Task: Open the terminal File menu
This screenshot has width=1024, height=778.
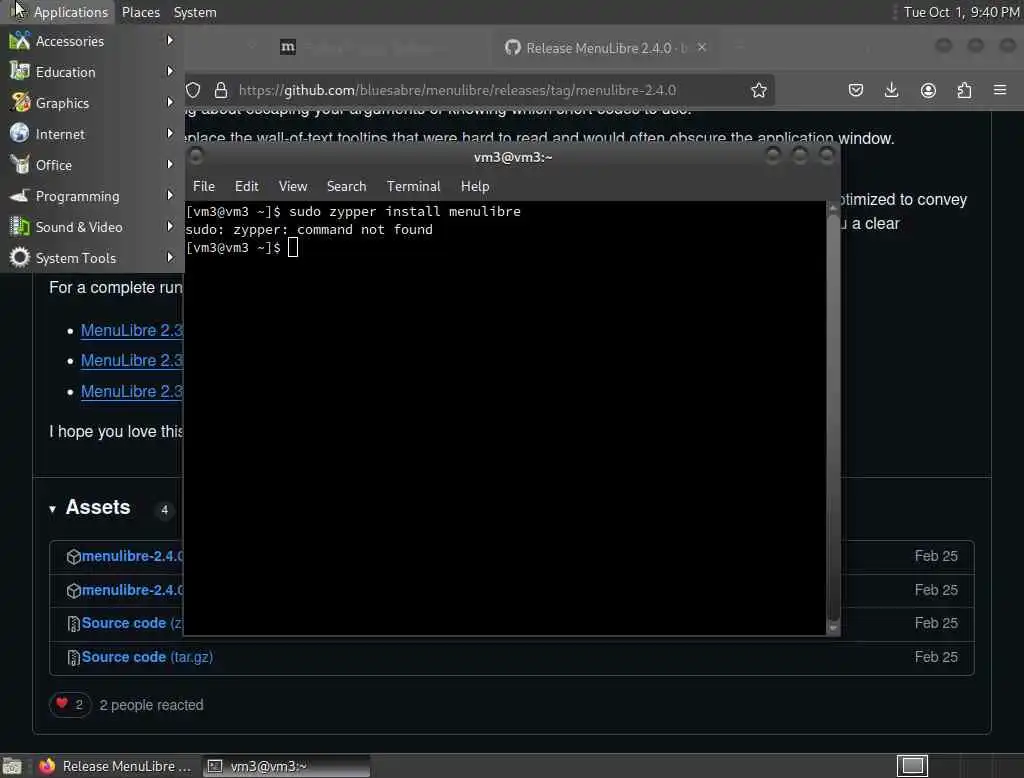Action: [204, 186]
